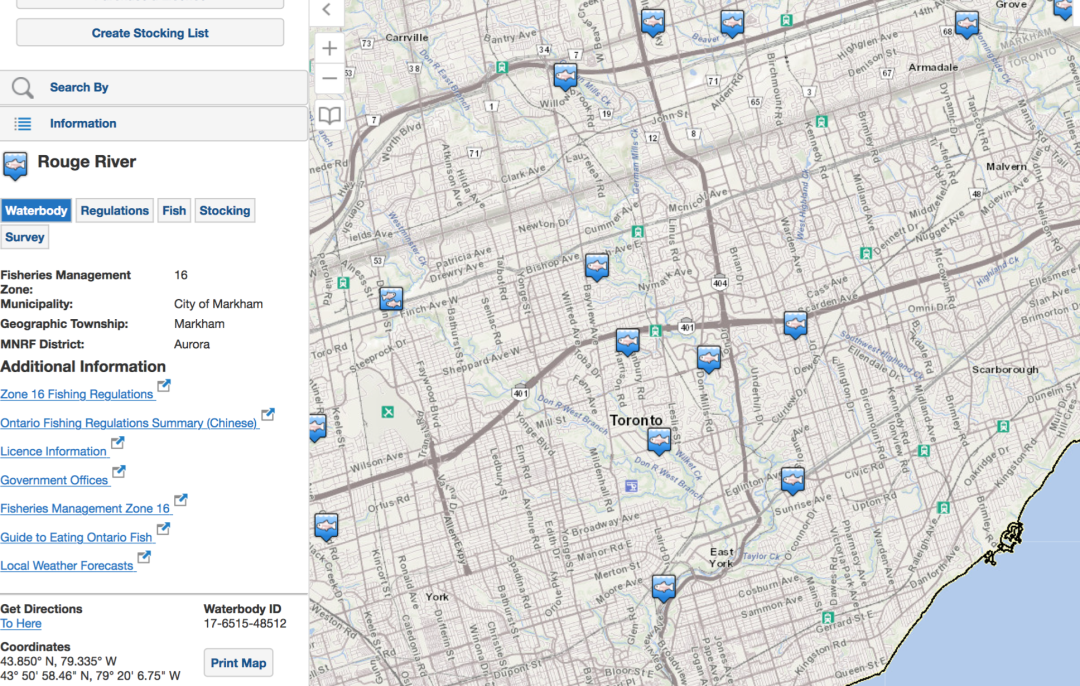Click the fish marker near Finch Ave W
1080x686 pixels.
tap(391, 299)
